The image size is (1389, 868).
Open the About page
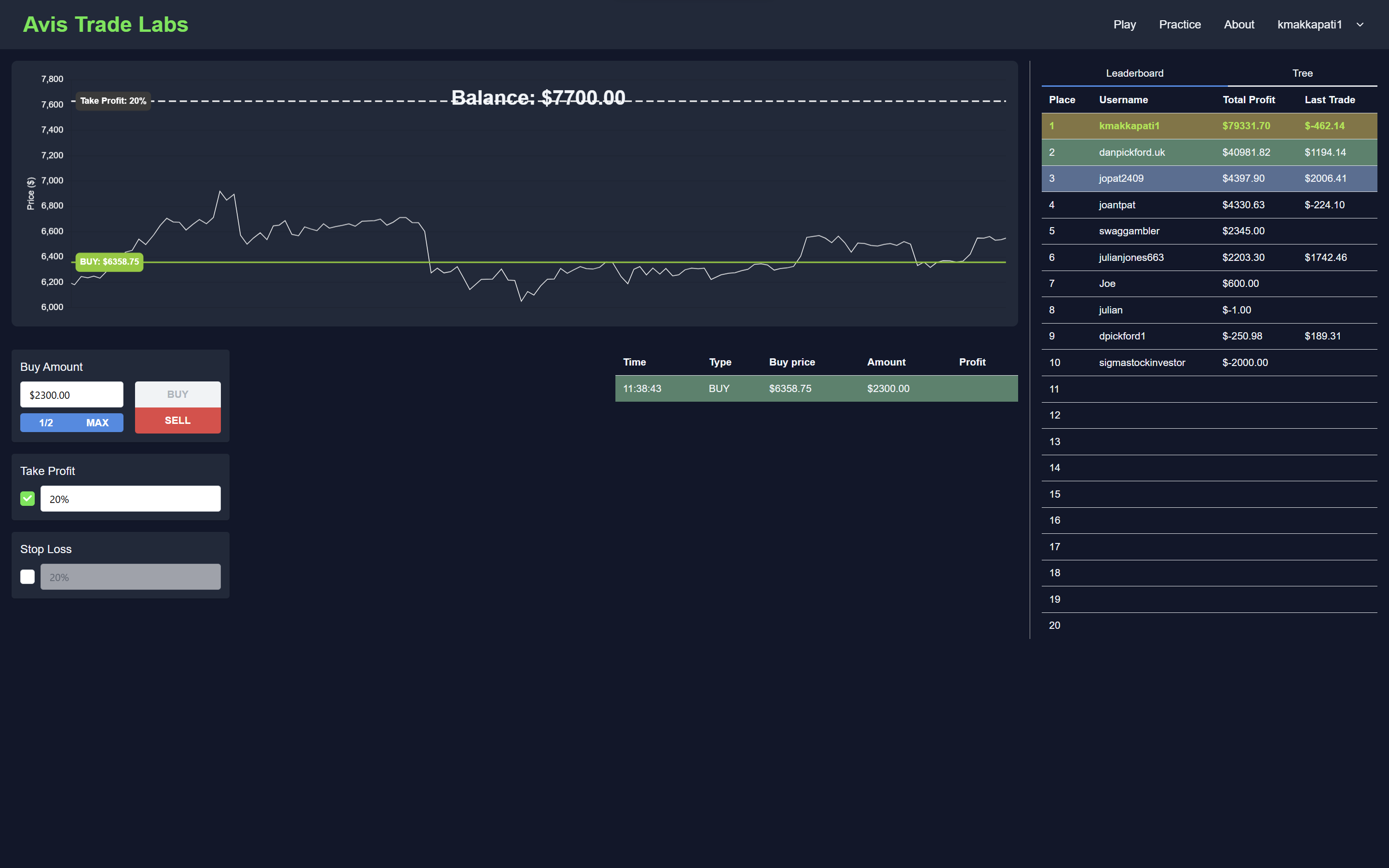(1239, 25)
